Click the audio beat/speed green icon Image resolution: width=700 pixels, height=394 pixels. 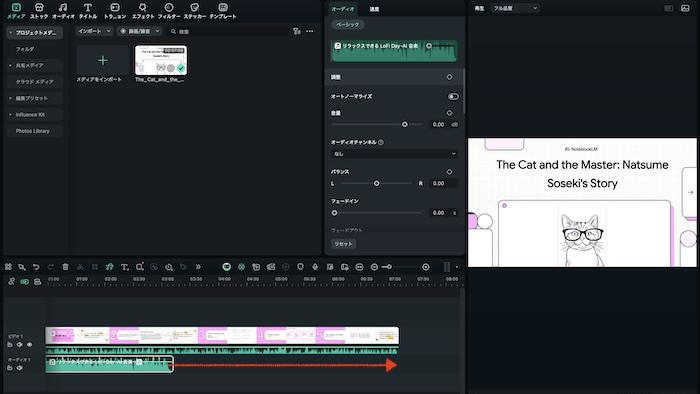pyautogui.click(x=109, y=267)
